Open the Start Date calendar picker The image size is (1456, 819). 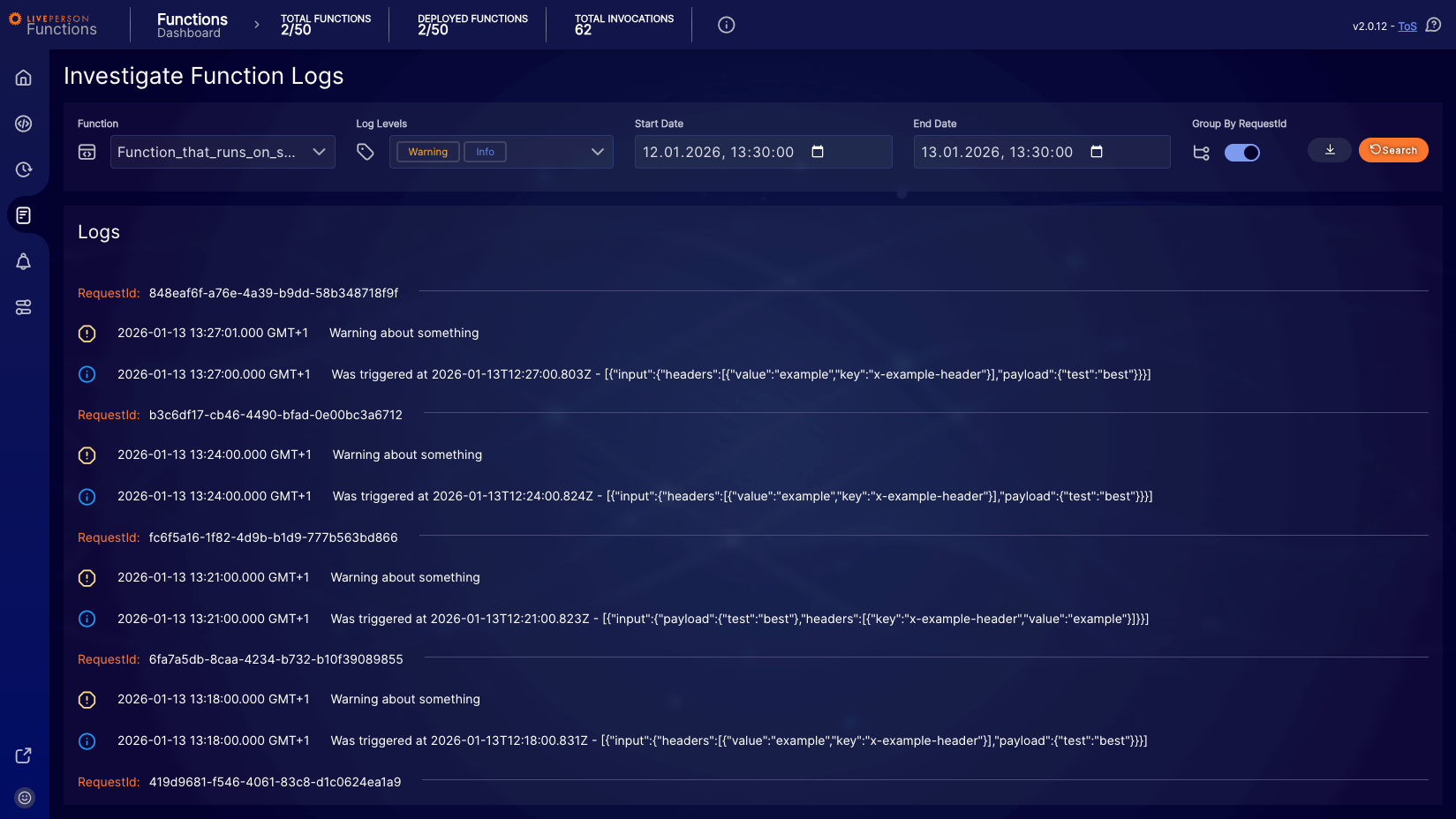coord(818,152)
